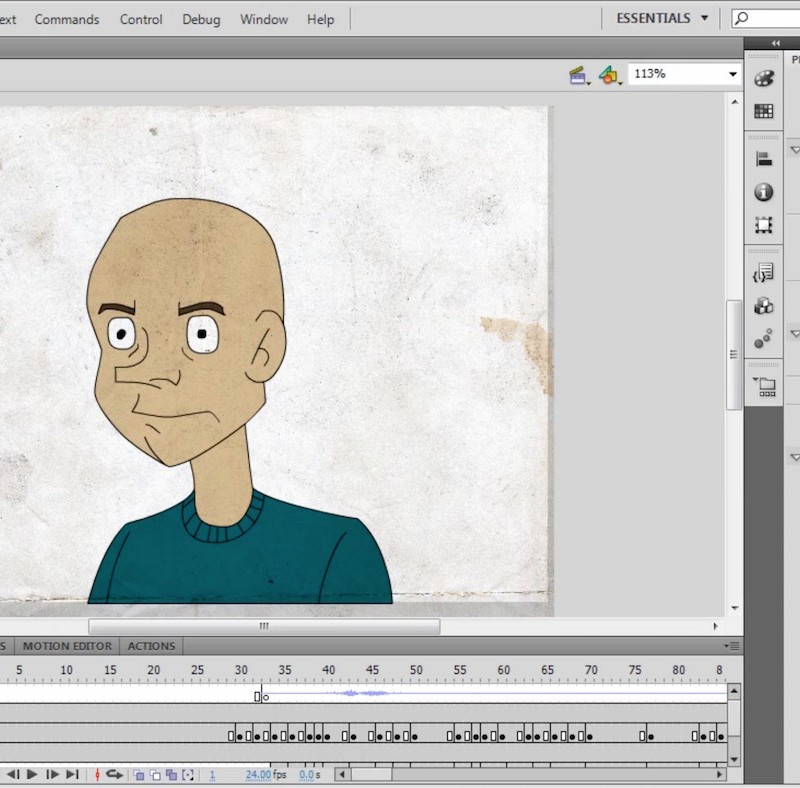This screenshot has height=788, width=800.
Task: Collapse panels using double-arrow button
Action: click(776, 43)
